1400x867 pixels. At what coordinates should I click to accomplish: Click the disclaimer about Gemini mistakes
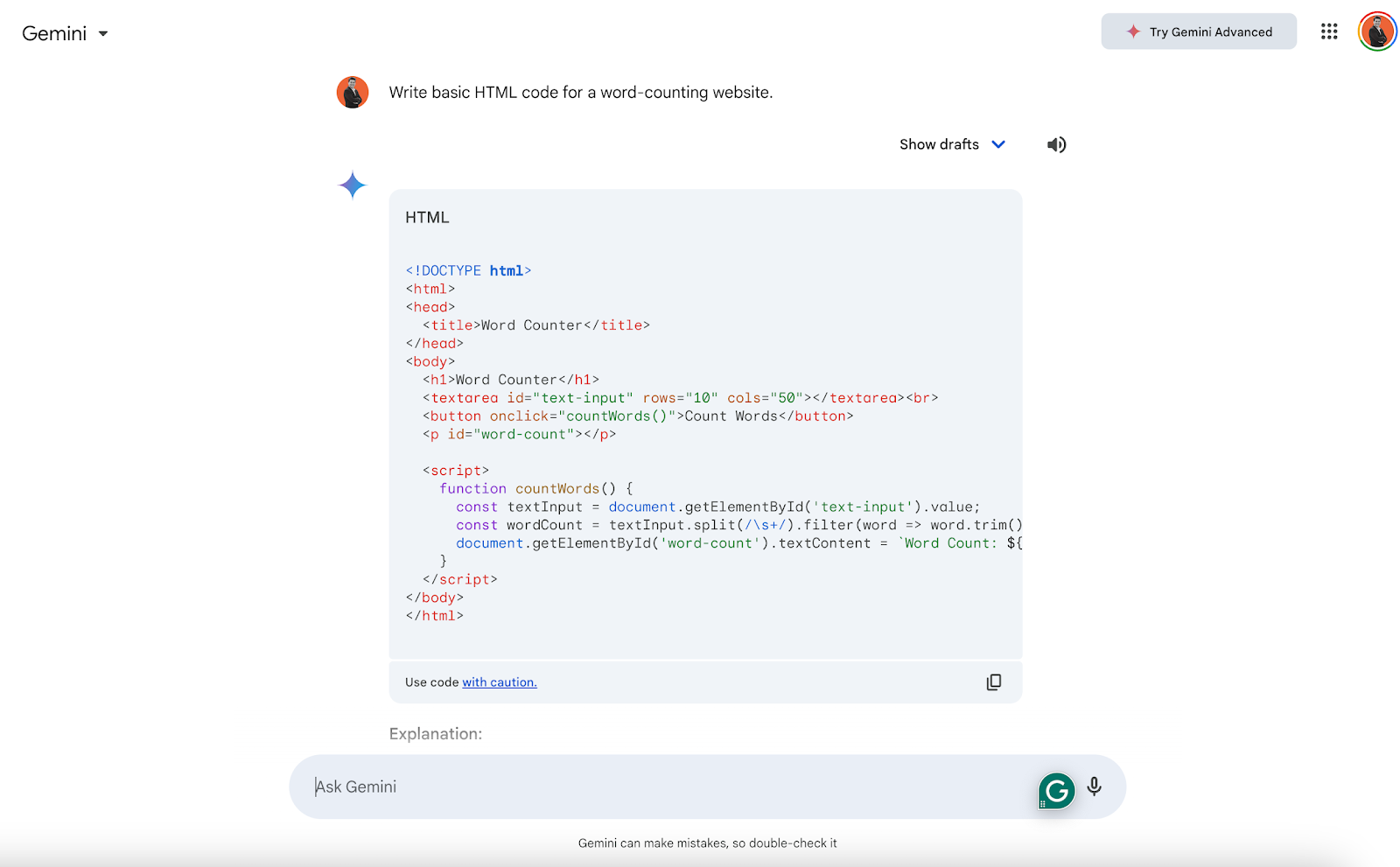pos(707,843)
